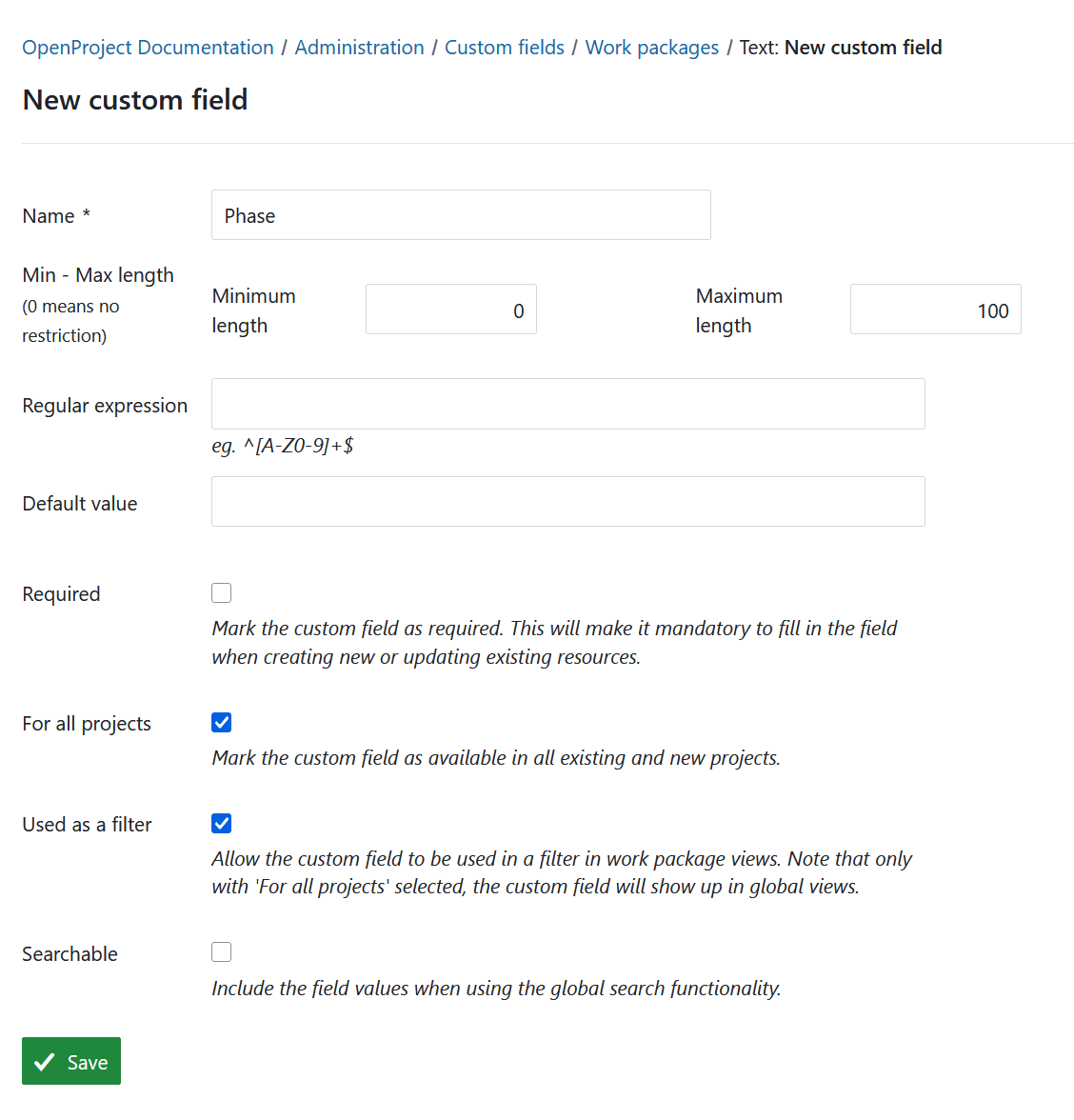Click the Default value input field
Screen dimensions: 1074x1120
567,501
